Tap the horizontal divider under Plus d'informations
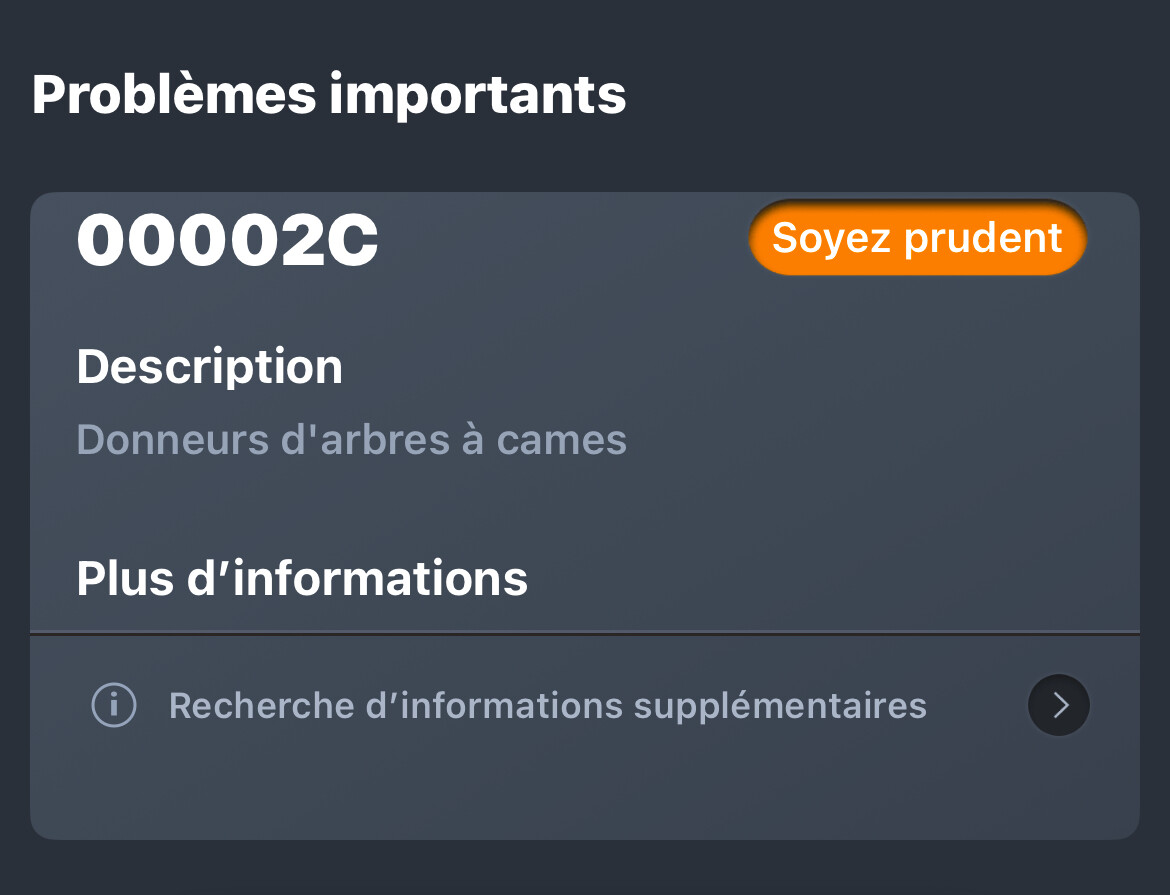The width and height of the screenshot is (1170, 895). point(585,634)
